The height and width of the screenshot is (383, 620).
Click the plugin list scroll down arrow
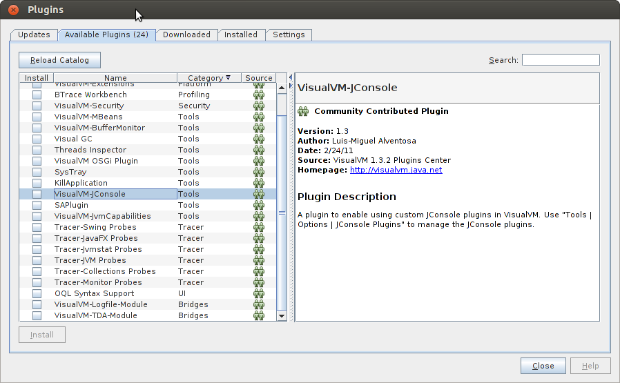282,316
